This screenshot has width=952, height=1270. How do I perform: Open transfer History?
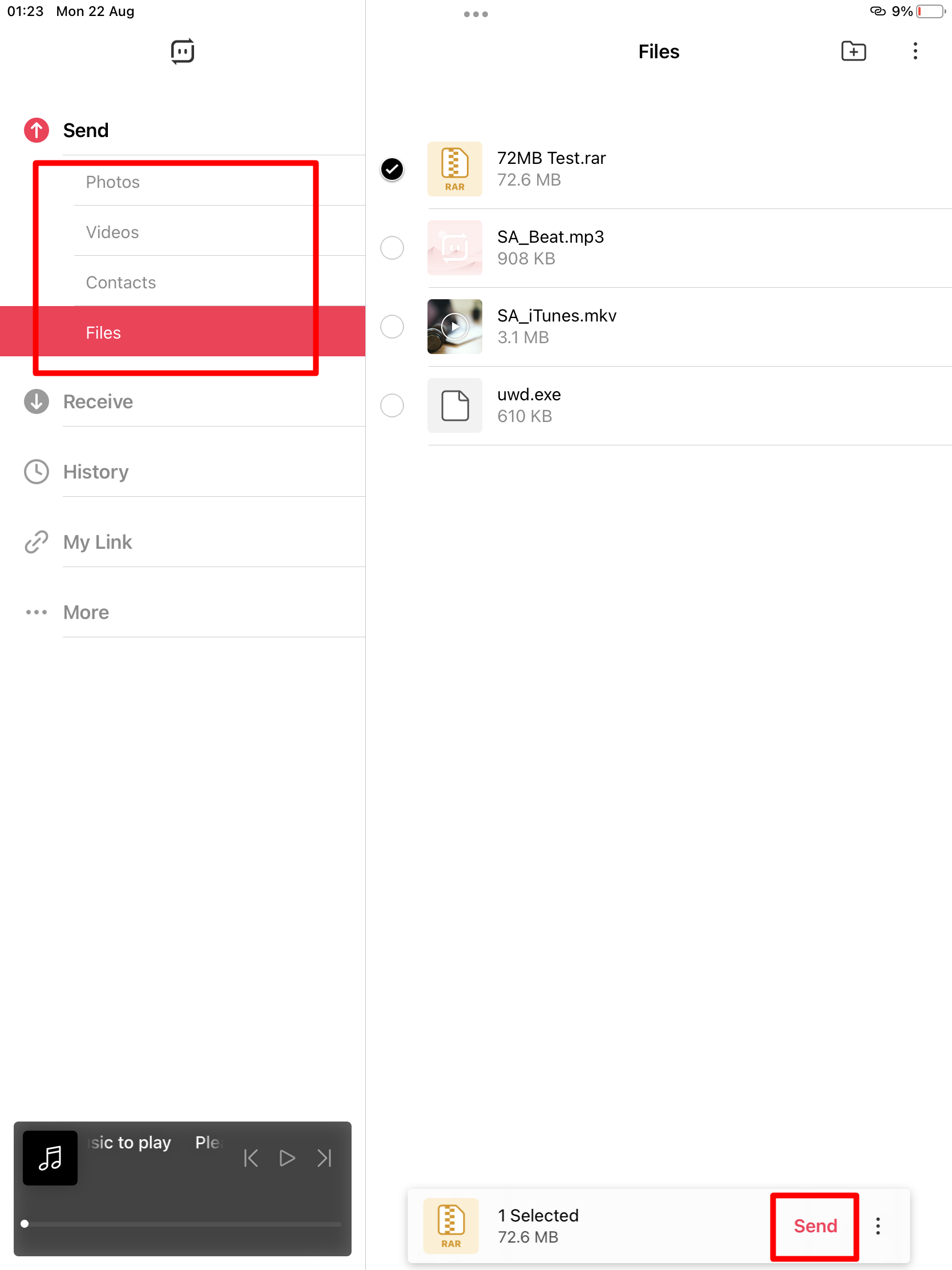point(95,472)
